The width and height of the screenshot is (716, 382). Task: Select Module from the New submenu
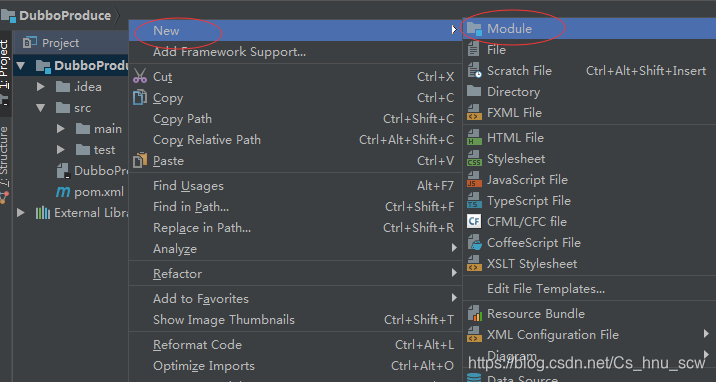click(590, 29)
